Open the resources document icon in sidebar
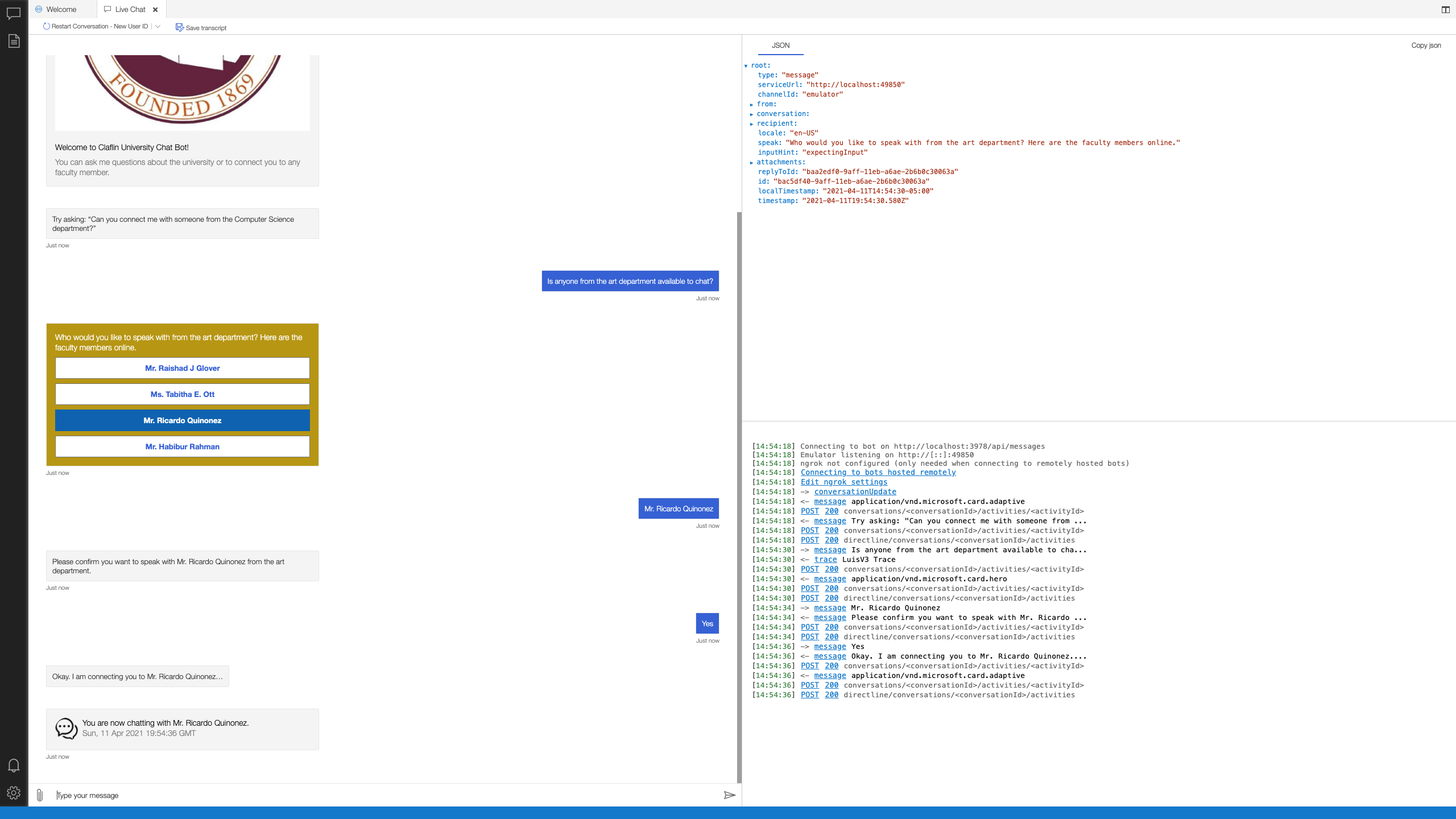 pos(14,41)
